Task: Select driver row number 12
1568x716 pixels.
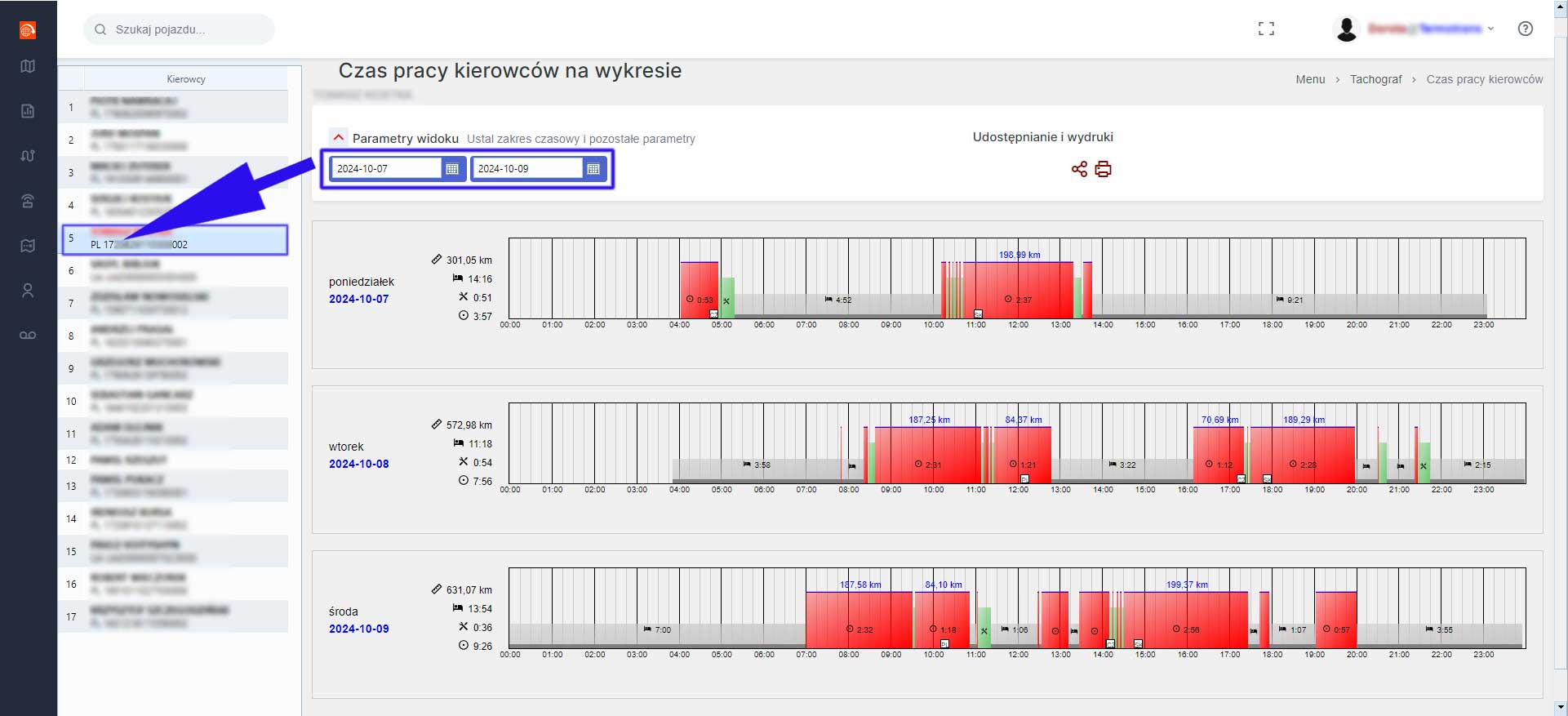Action: pyautogui.click(x=173, y=460)
